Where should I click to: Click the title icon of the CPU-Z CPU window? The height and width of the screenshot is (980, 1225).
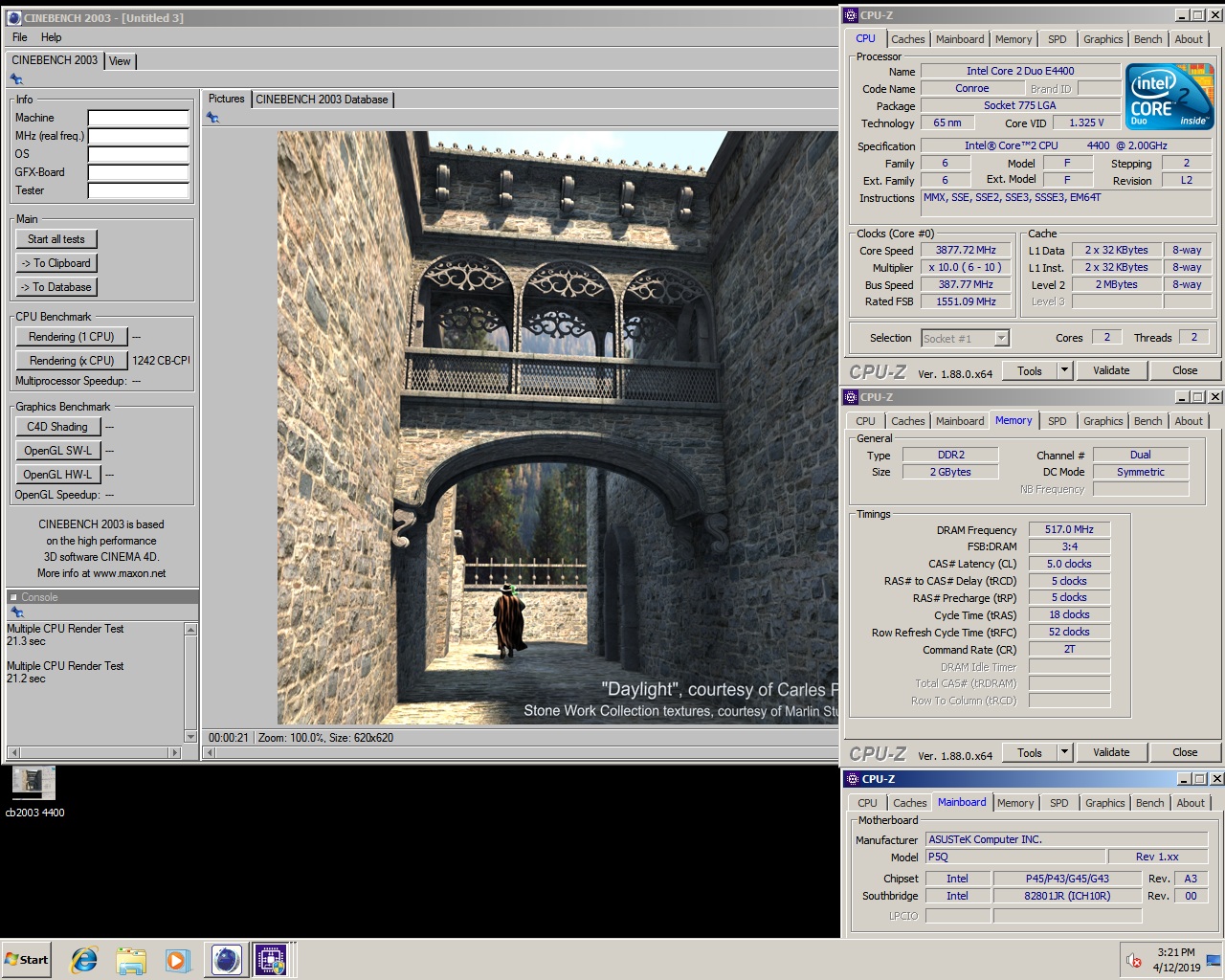851,15
